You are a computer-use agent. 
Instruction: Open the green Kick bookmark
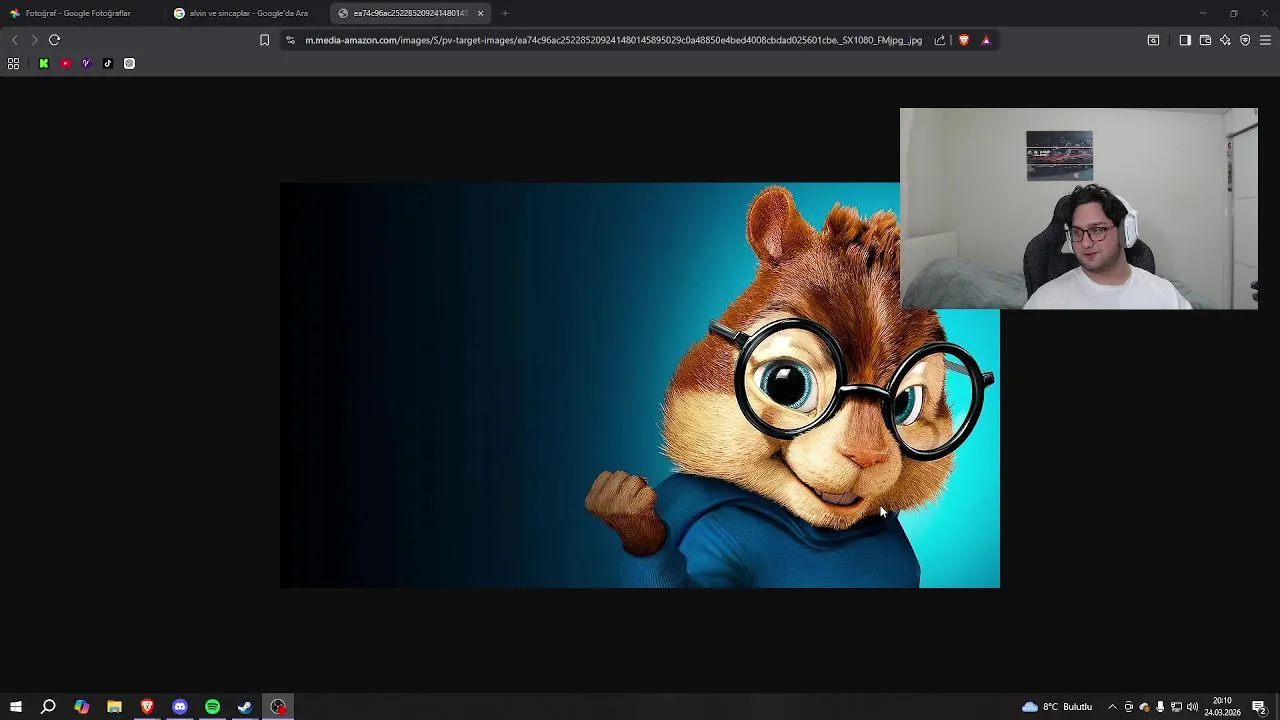point(44,63)
